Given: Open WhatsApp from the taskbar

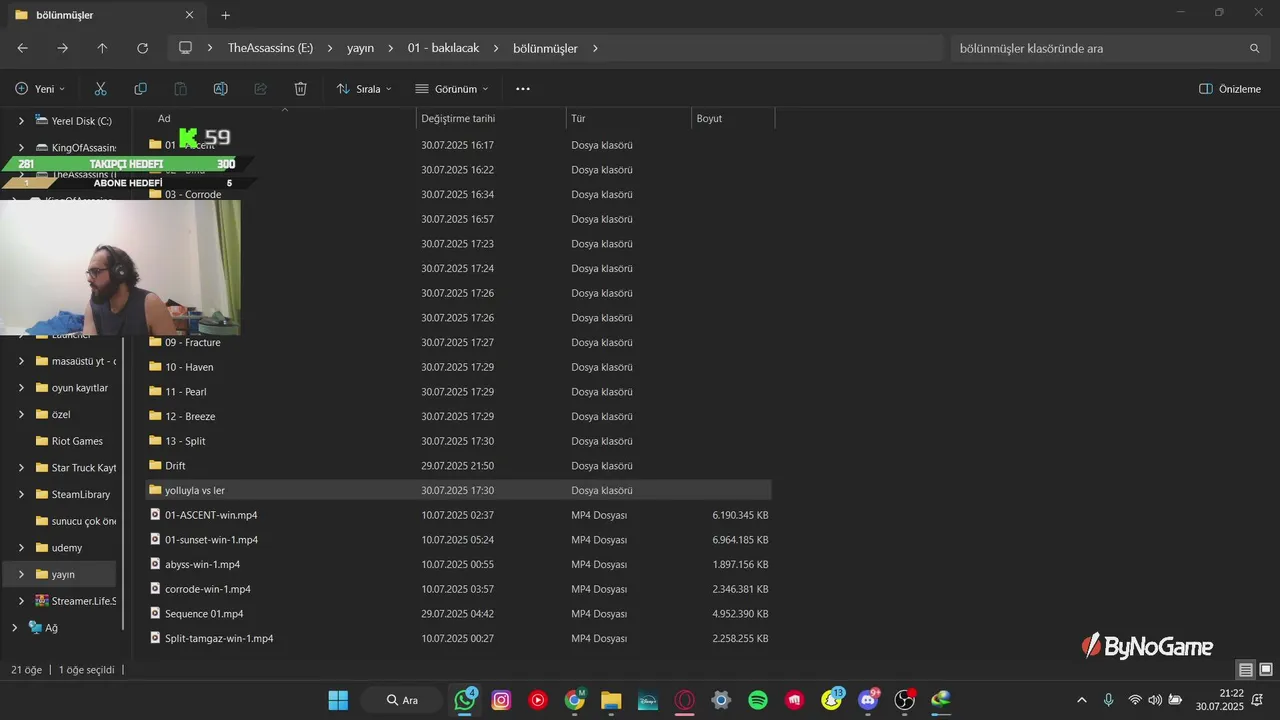Looking at the screenshot, I should tap(465, 700).
